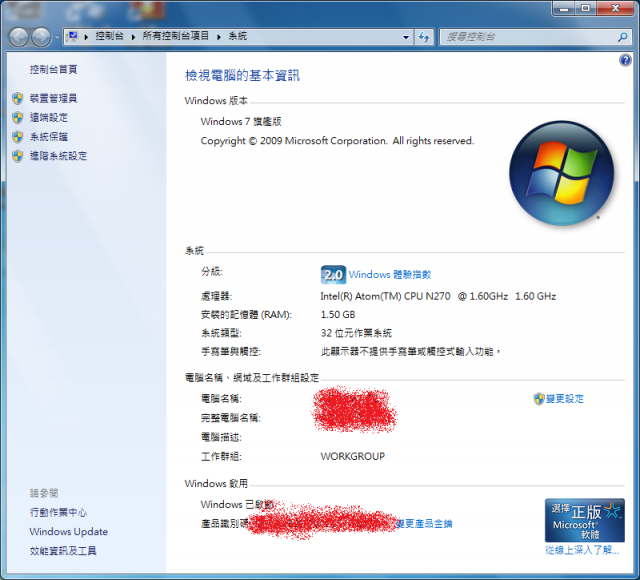Go to 控制台首頁 link
The height and width of the screenshot is (580, 640).
(53, 69)
